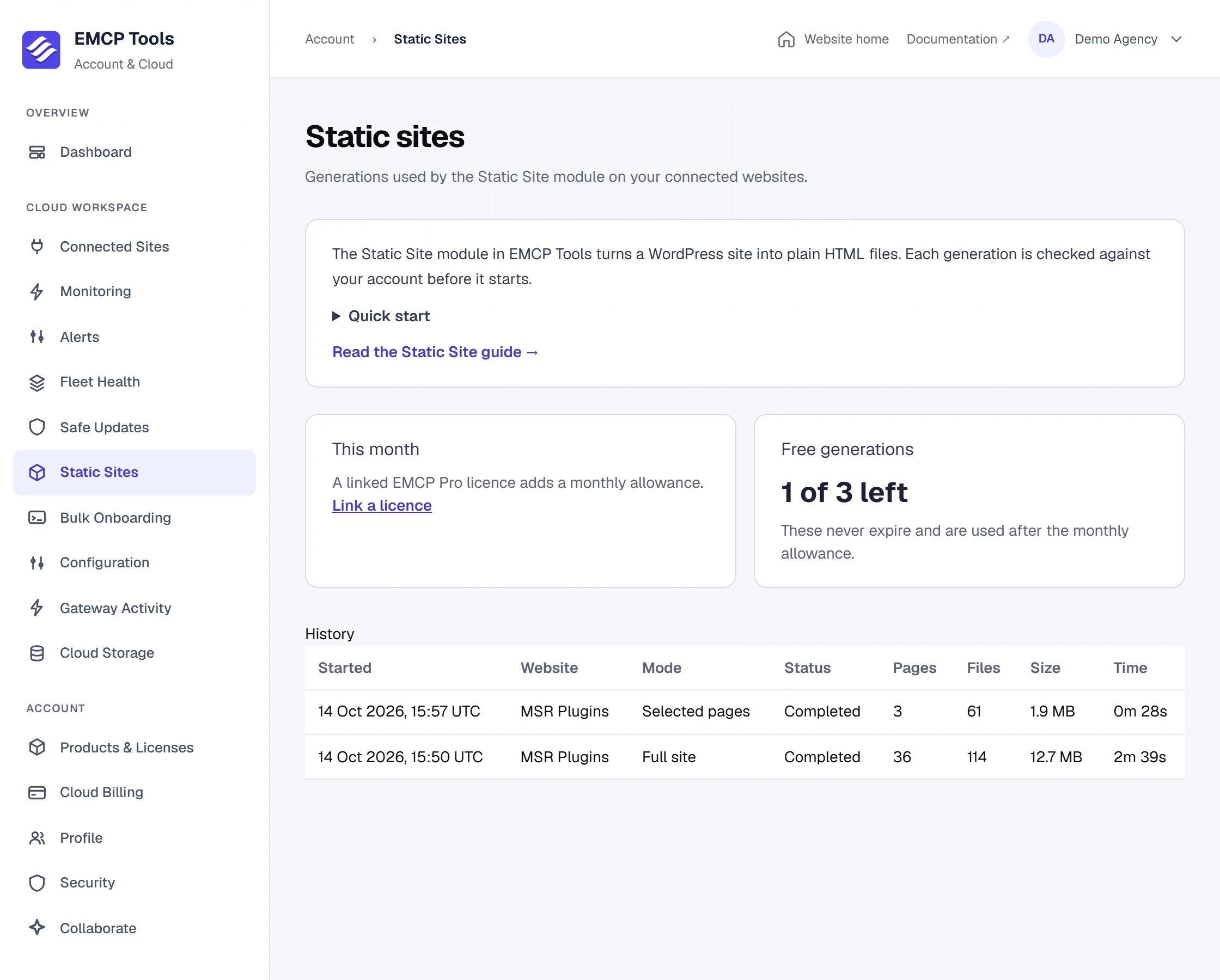The width and height of the screenshot is (1220, 980).
Task: Click the DA avatar badge
Action: 1046,39
